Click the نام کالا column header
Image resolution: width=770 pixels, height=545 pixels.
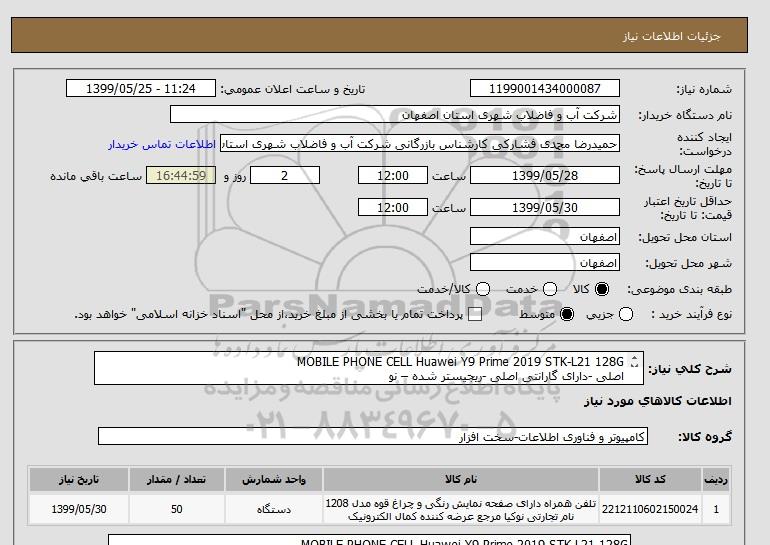[x=461, y=480]
